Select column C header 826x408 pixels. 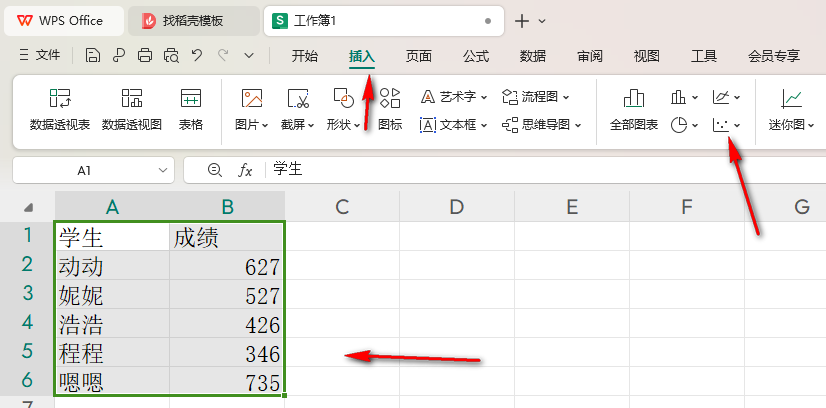point(342,207)
